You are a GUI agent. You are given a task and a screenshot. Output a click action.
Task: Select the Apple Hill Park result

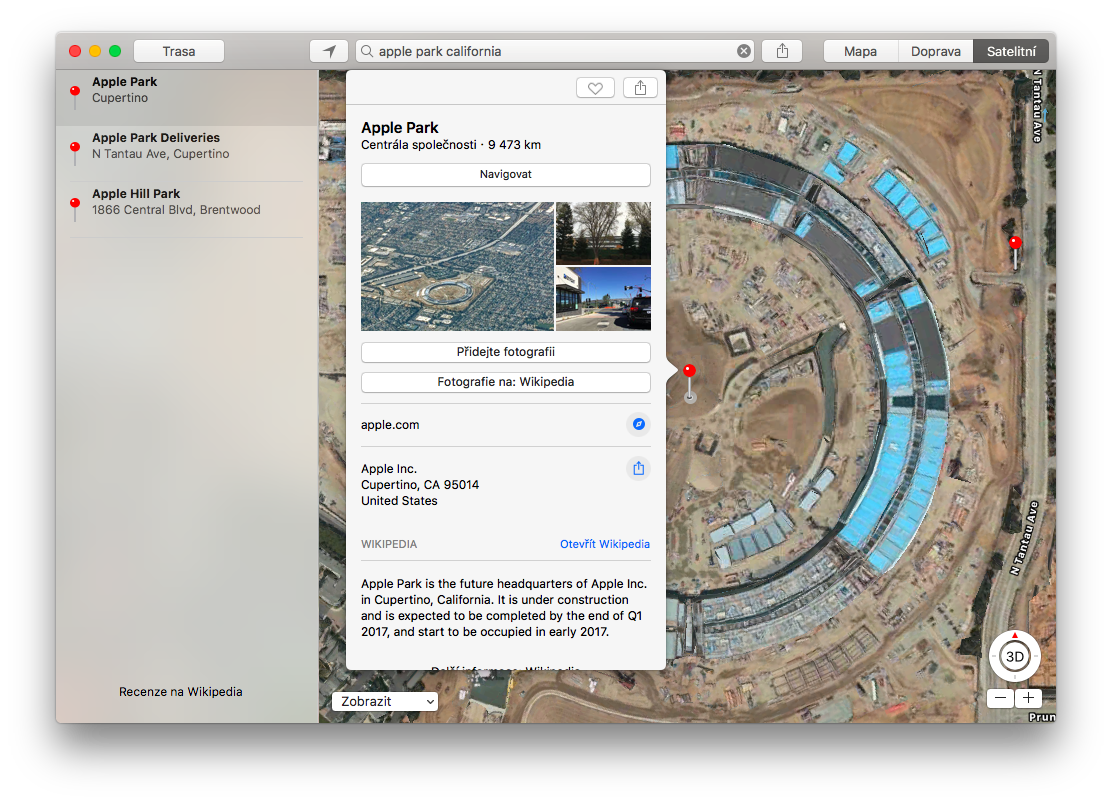point(187,209)
